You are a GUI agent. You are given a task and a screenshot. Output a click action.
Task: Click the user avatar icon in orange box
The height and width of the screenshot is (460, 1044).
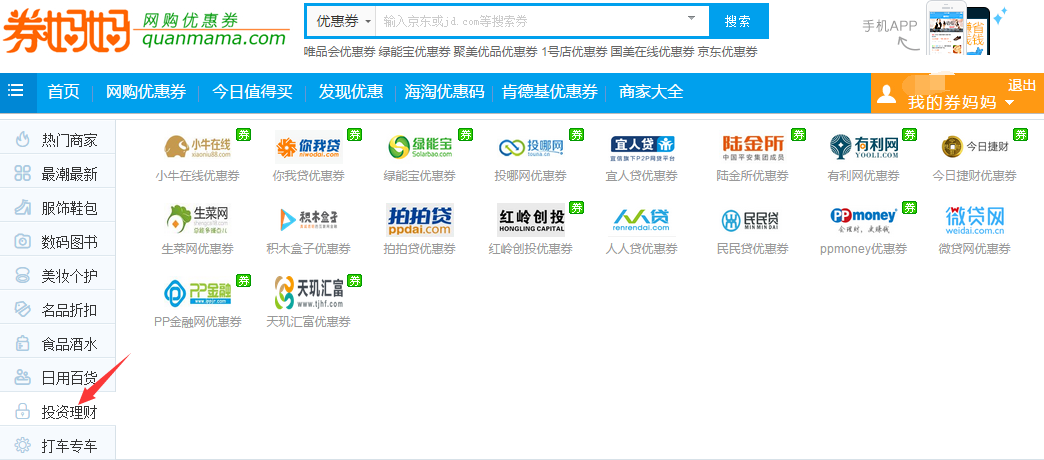[886, 94]
